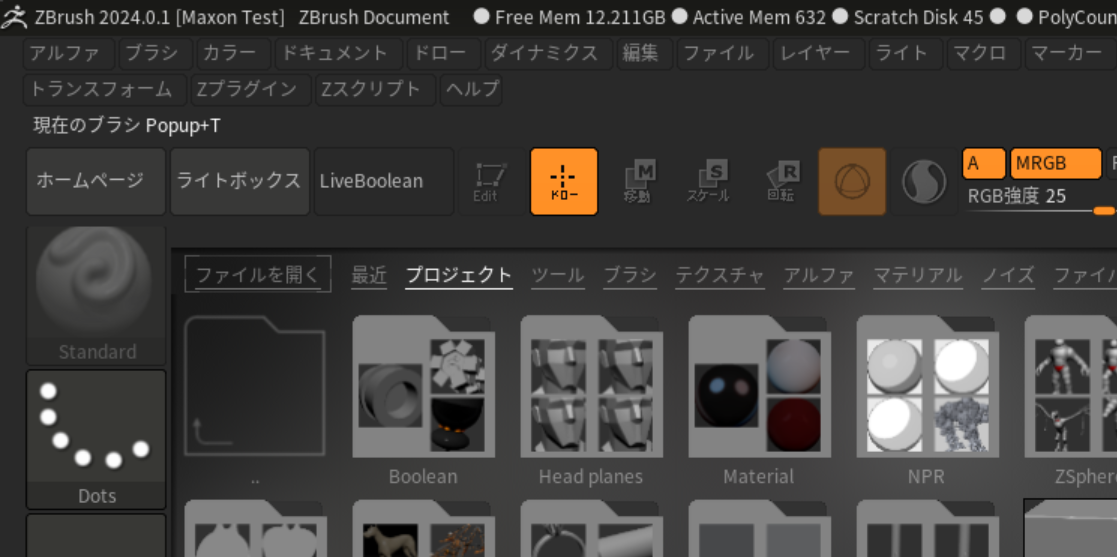Open the ドキュメント menu
1117x557 pixels.
tap(339, 53)
